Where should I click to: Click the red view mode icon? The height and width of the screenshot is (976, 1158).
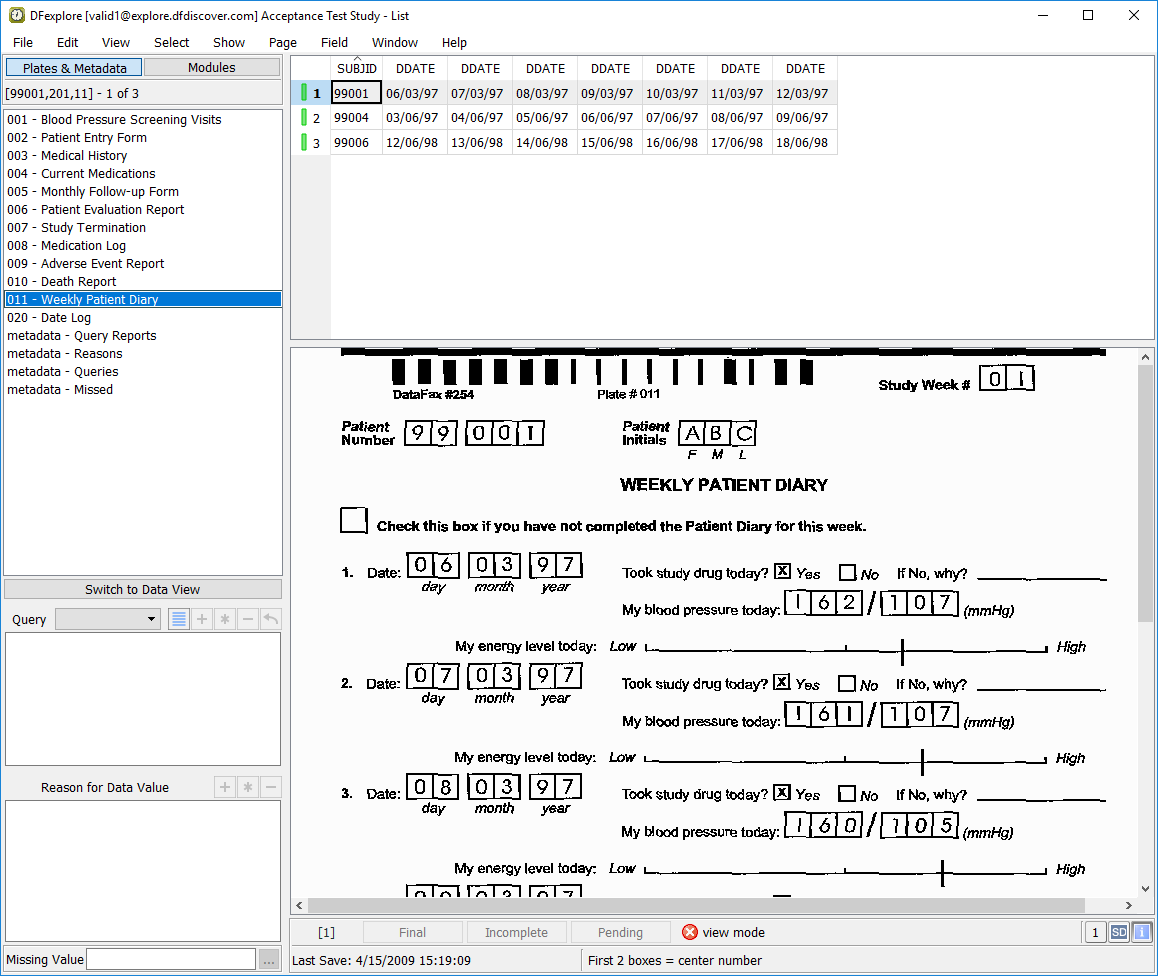tap(690, 932)
